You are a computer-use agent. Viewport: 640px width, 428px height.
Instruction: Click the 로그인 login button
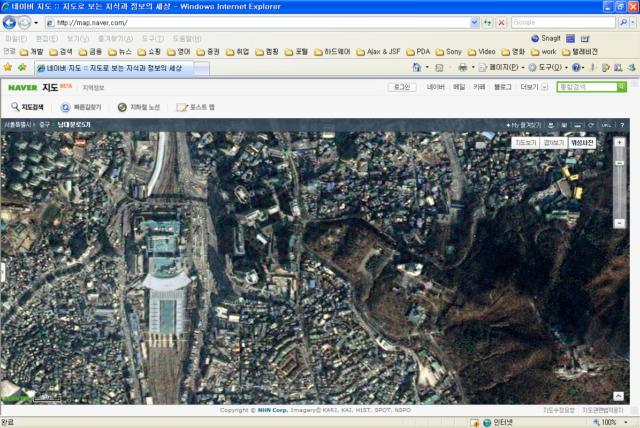point(402,87)
